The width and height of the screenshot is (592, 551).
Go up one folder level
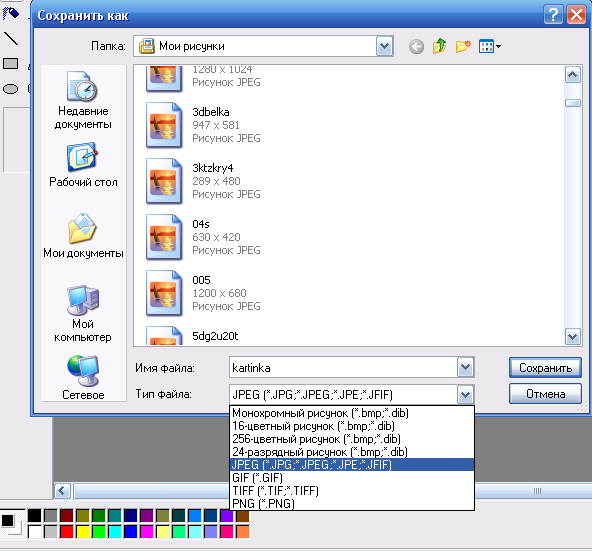pyautogui.click(x=439, y=46)
